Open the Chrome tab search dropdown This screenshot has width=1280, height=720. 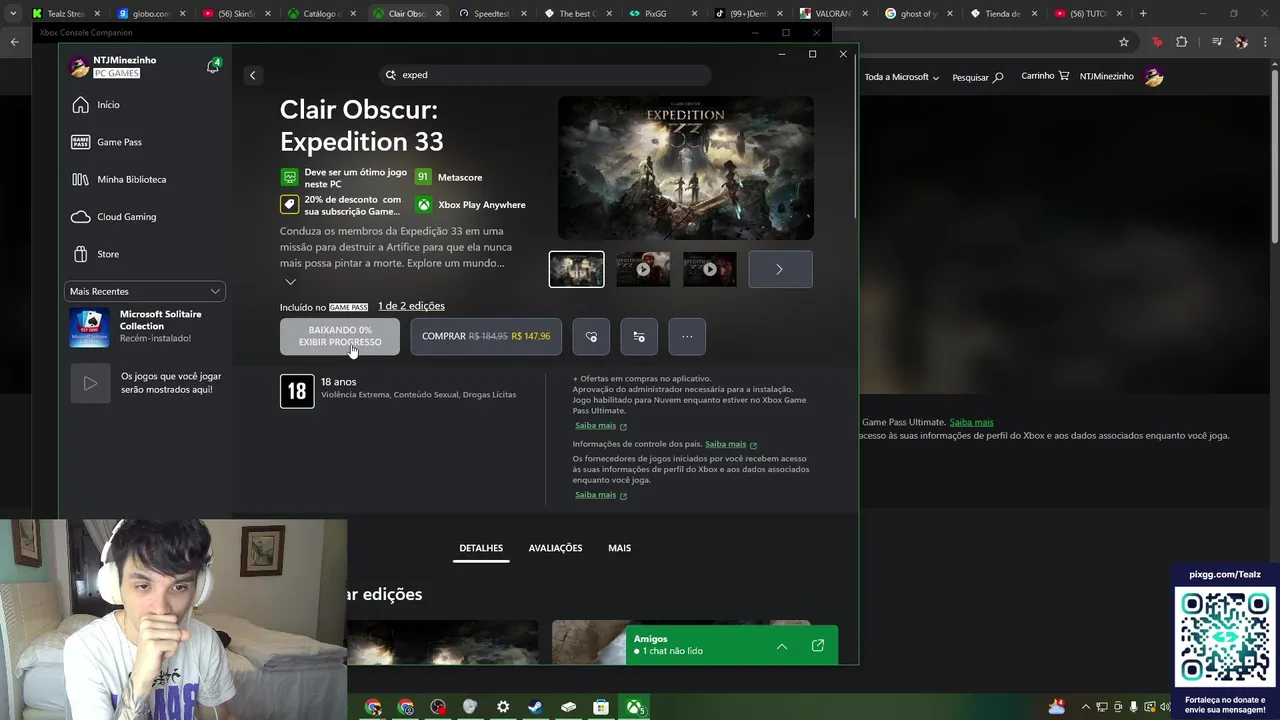13,14
